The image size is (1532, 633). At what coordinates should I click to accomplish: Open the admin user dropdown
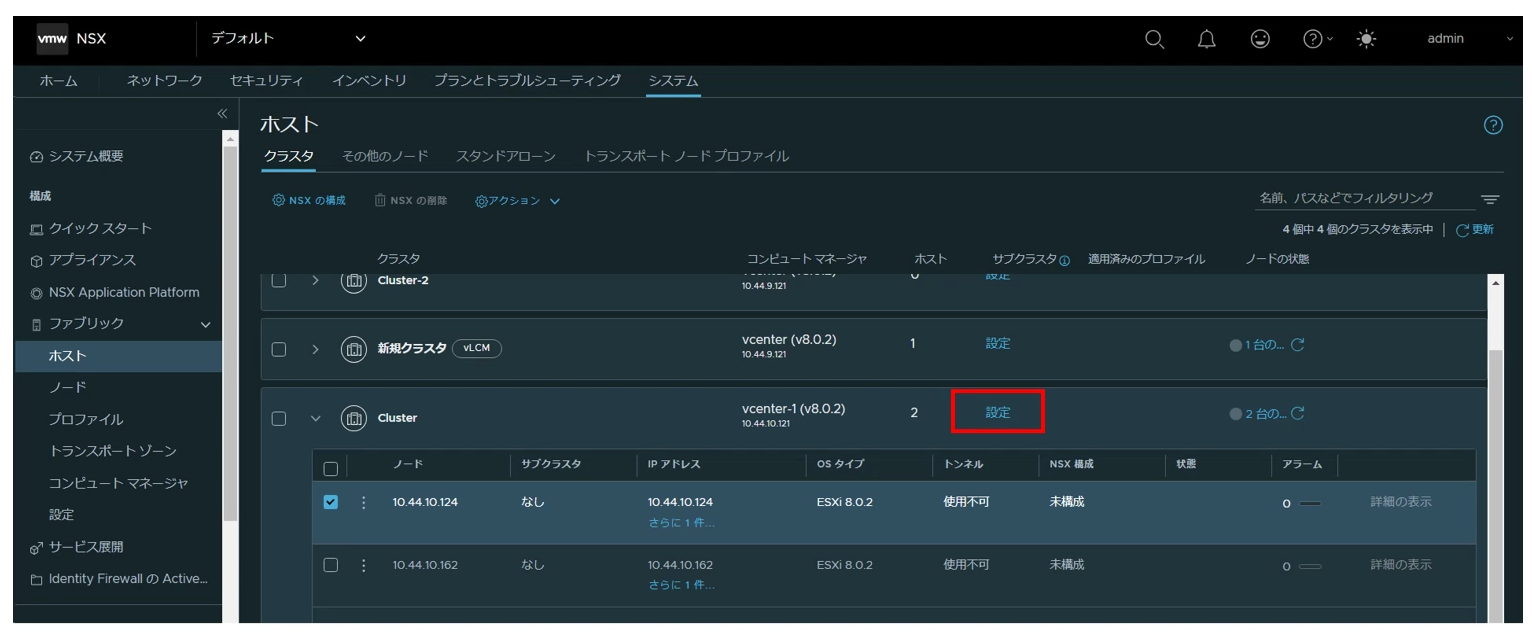click(1470, 39)
